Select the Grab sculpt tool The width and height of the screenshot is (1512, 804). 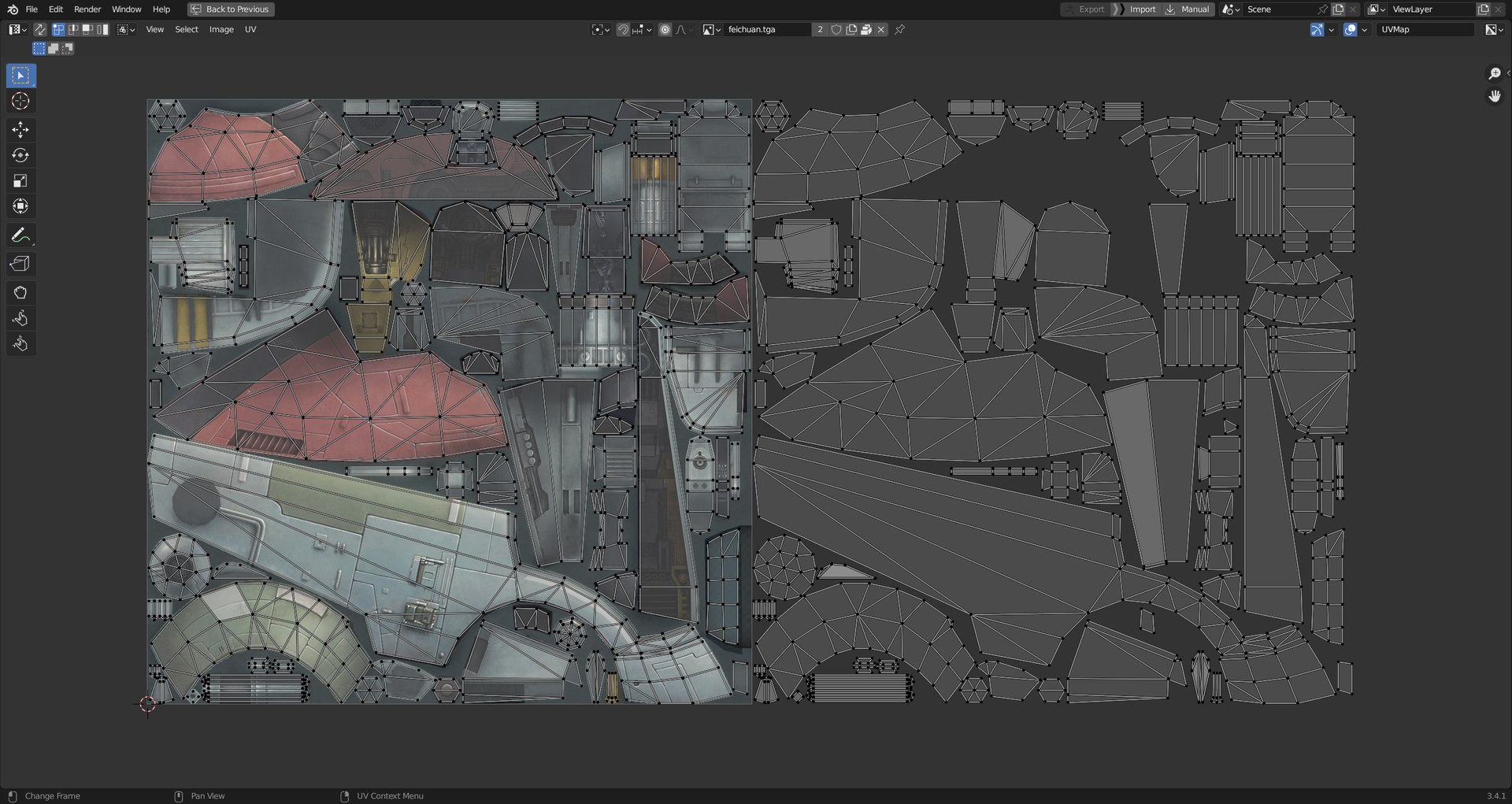(20, 293)
